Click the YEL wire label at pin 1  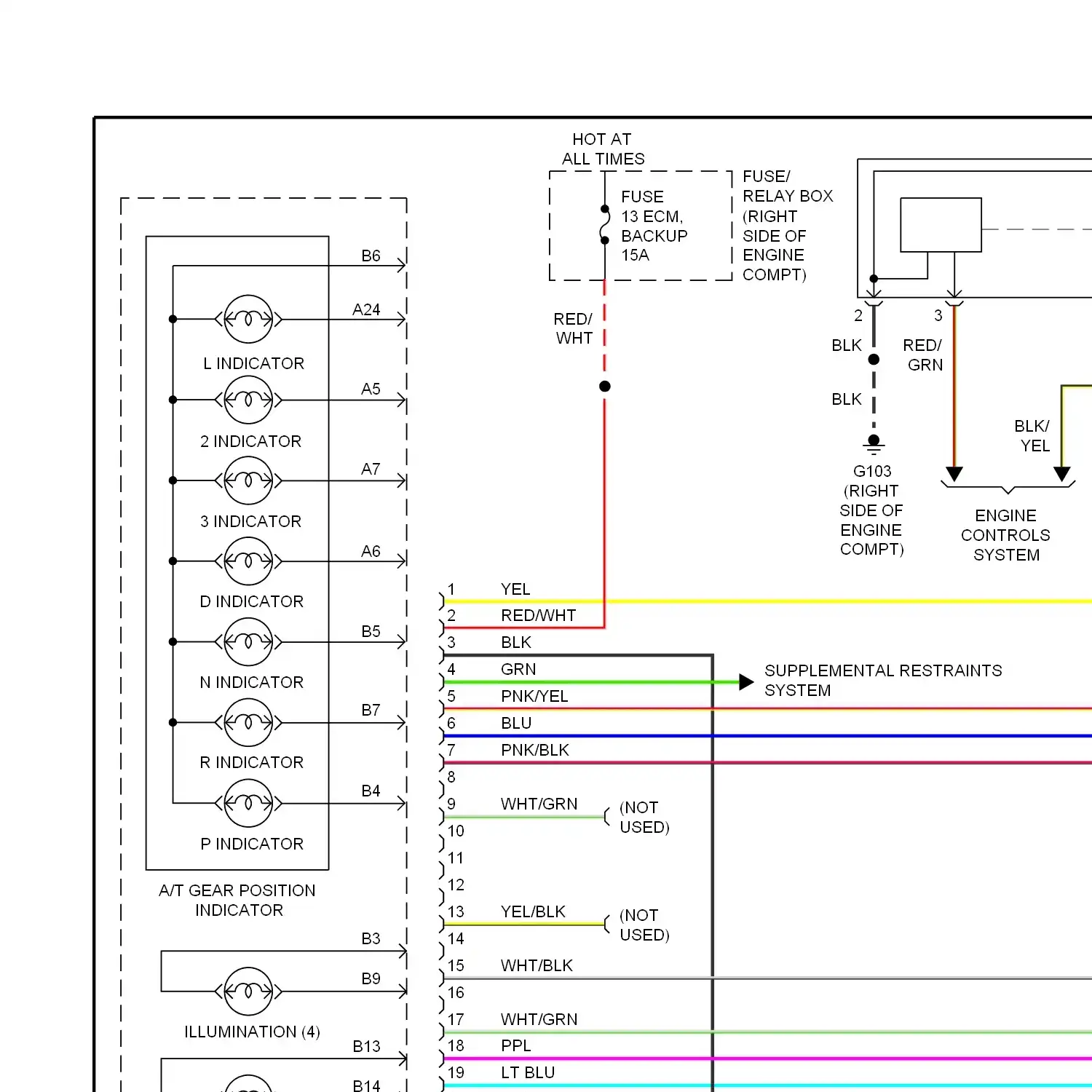click(515, 589)
